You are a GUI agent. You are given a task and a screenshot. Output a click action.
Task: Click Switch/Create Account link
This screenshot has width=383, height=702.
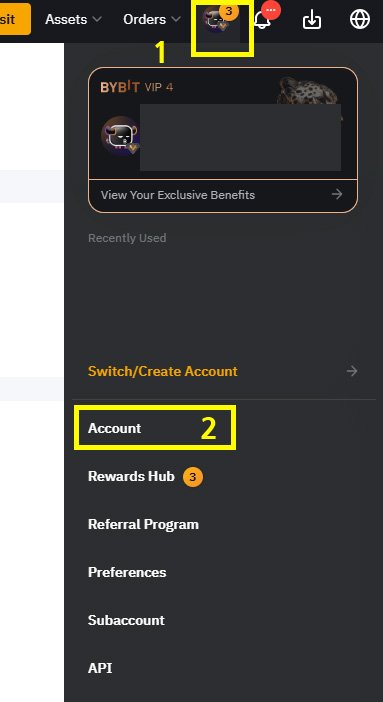(x=163, y=371)
